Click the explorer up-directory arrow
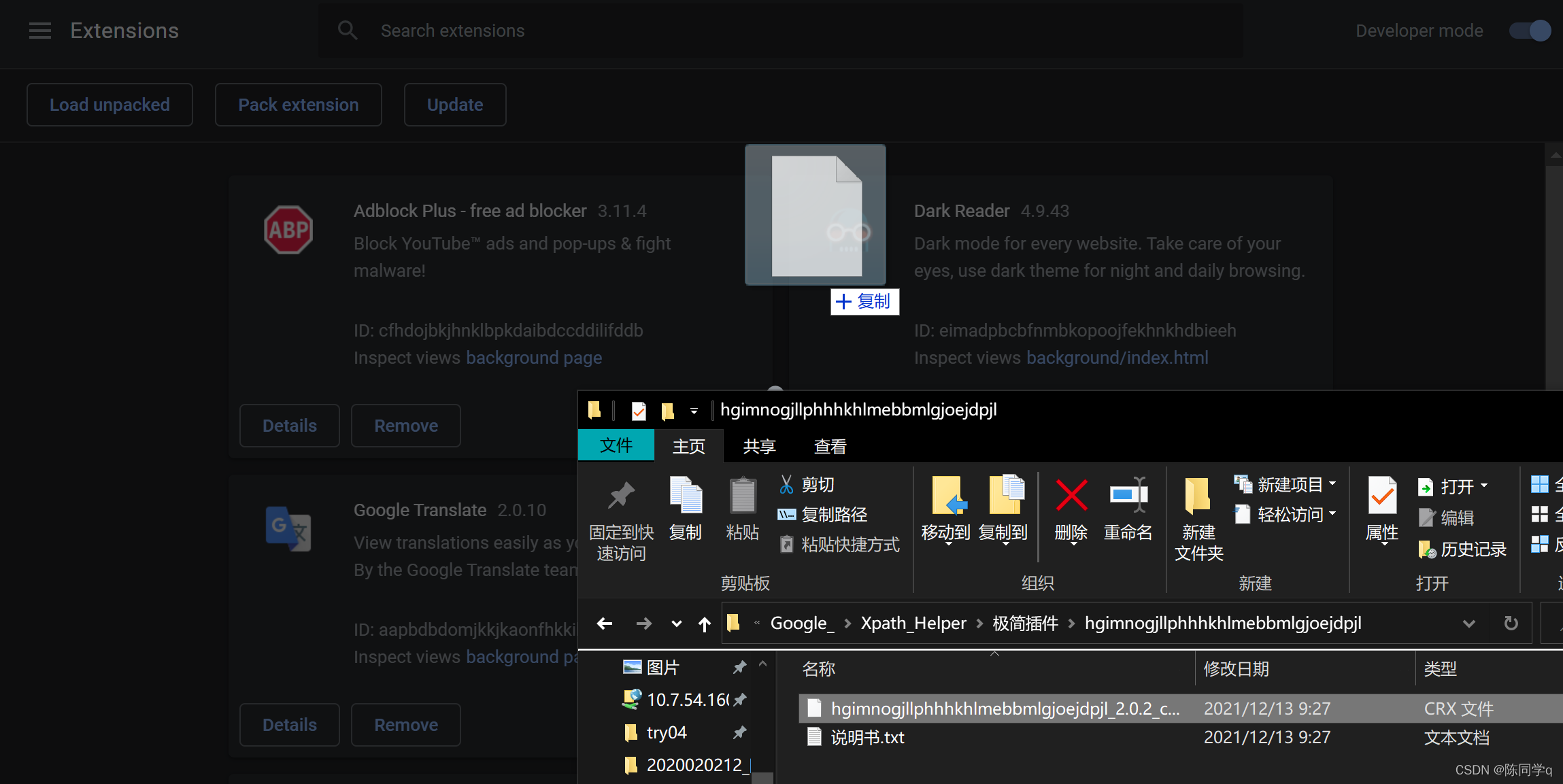This screenshot has height=784, width=1563. click(x=705, y=624)
